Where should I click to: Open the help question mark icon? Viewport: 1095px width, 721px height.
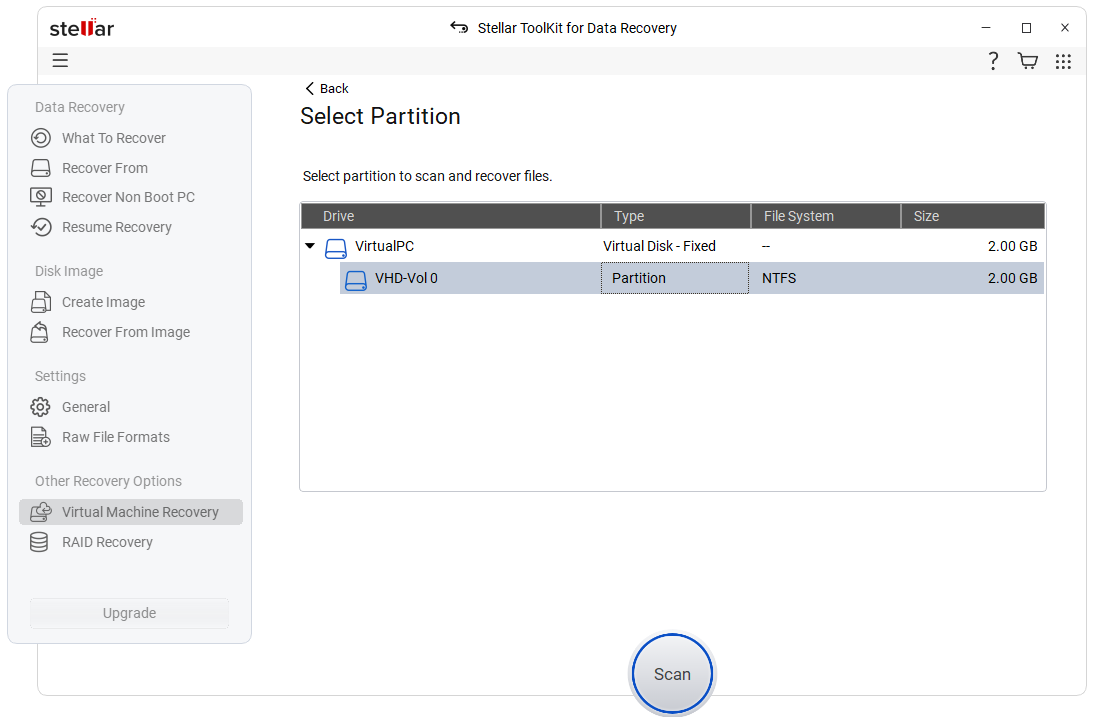(993, 61)
